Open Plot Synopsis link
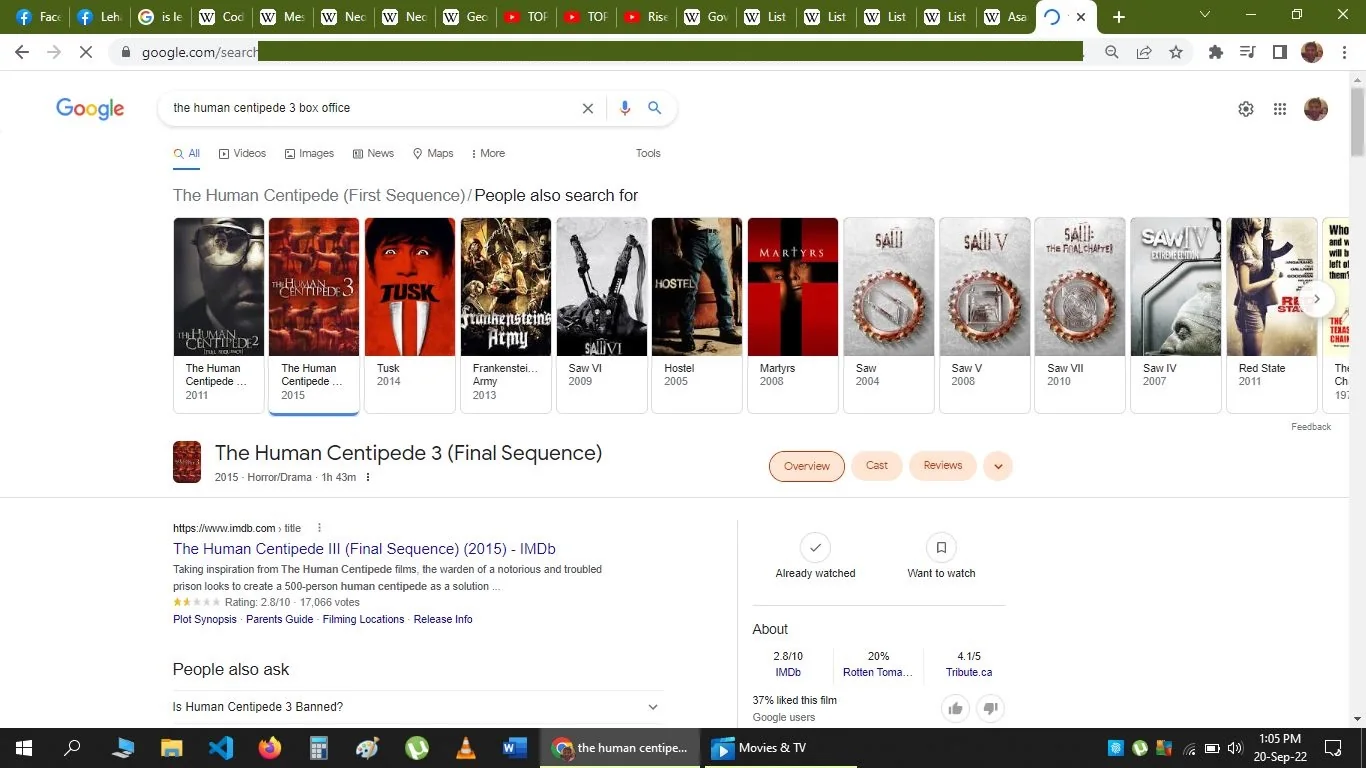Viewport: 1366px width, 768px height. [x=205, y=620]
